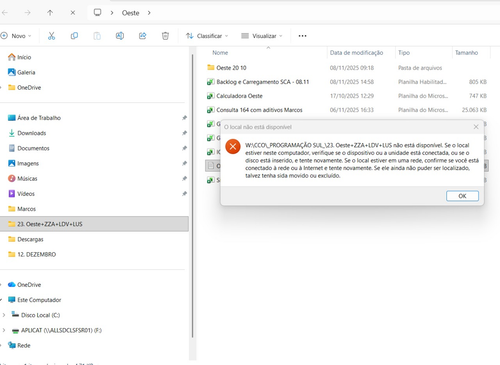Sort by the Tamanho column header
500x365 pixels.
(466, 53)
